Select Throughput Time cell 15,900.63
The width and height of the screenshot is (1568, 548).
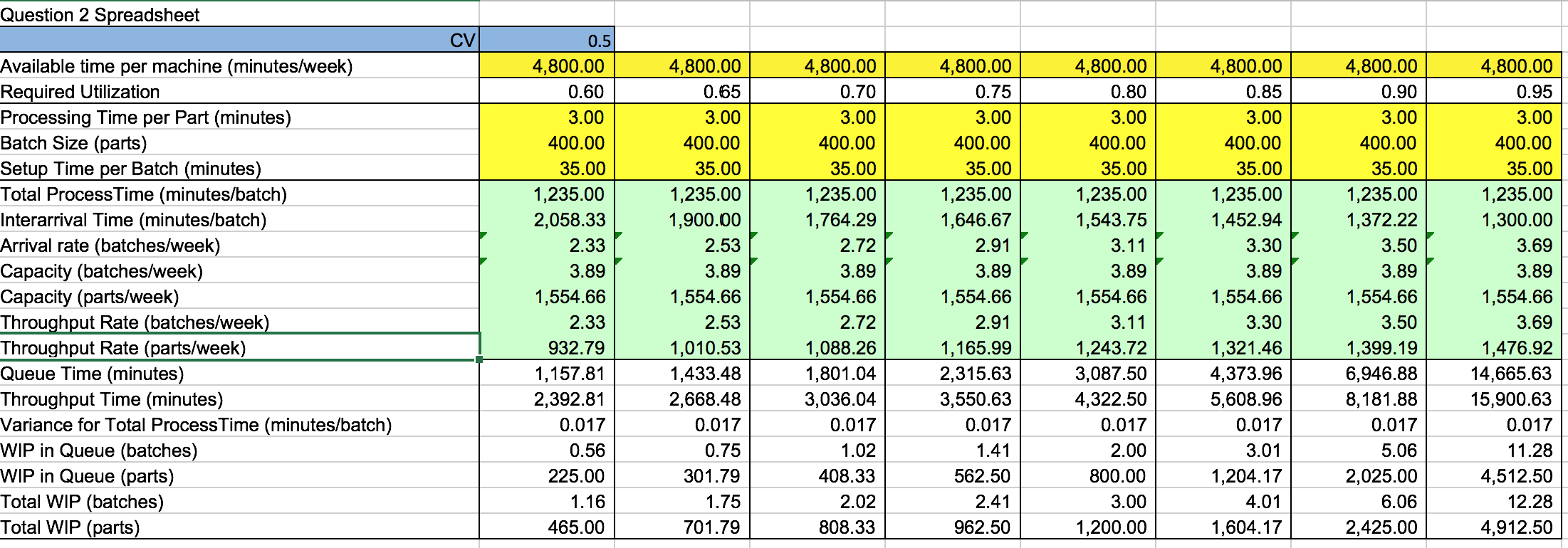pyautogui.click(x=1494, y=399)
